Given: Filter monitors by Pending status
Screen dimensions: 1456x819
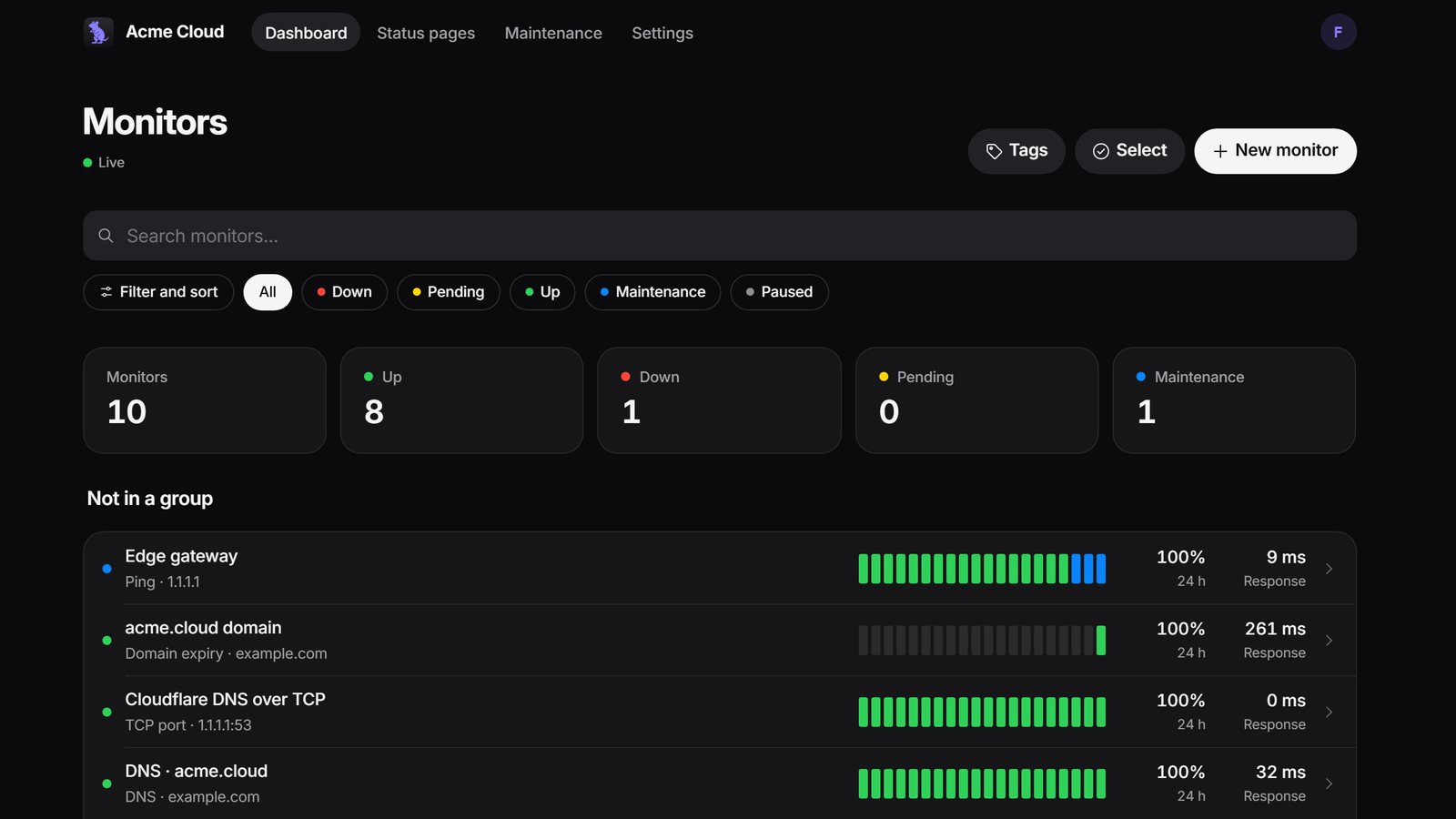Looking at the screenshot, I should pos(449,292).
